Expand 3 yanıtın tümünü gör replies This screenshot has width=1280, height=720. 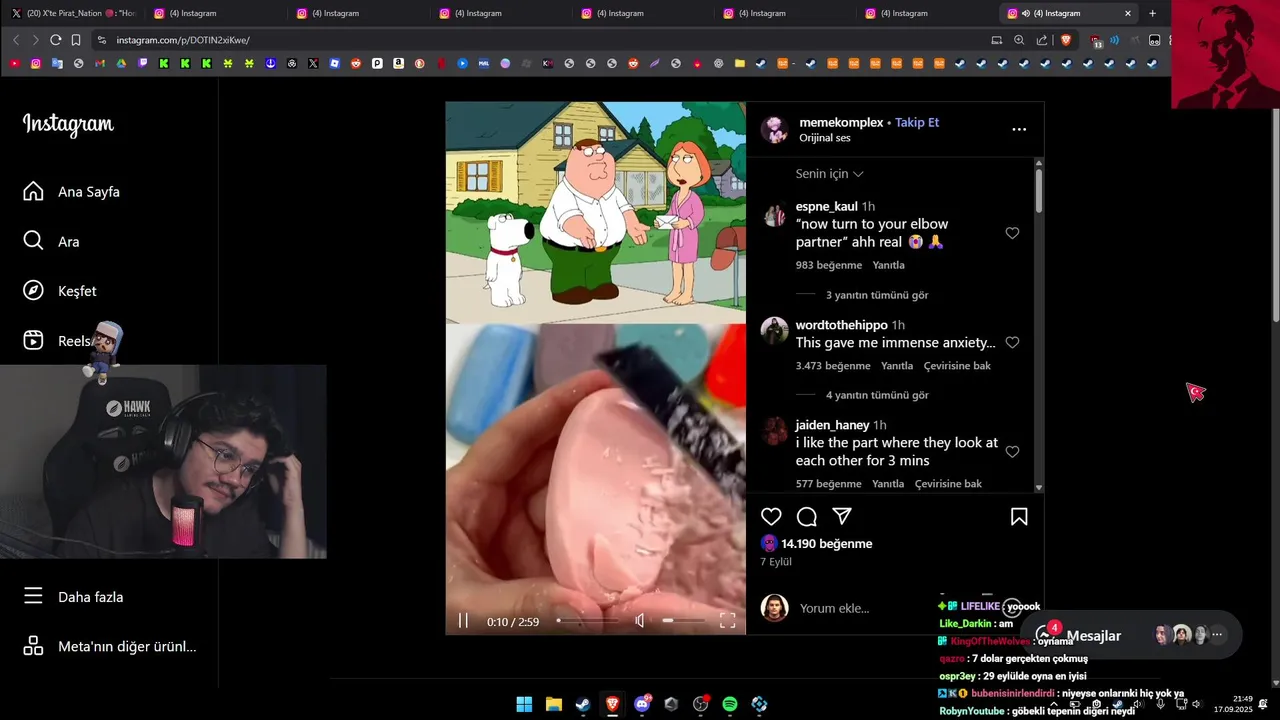pos(877,295)
